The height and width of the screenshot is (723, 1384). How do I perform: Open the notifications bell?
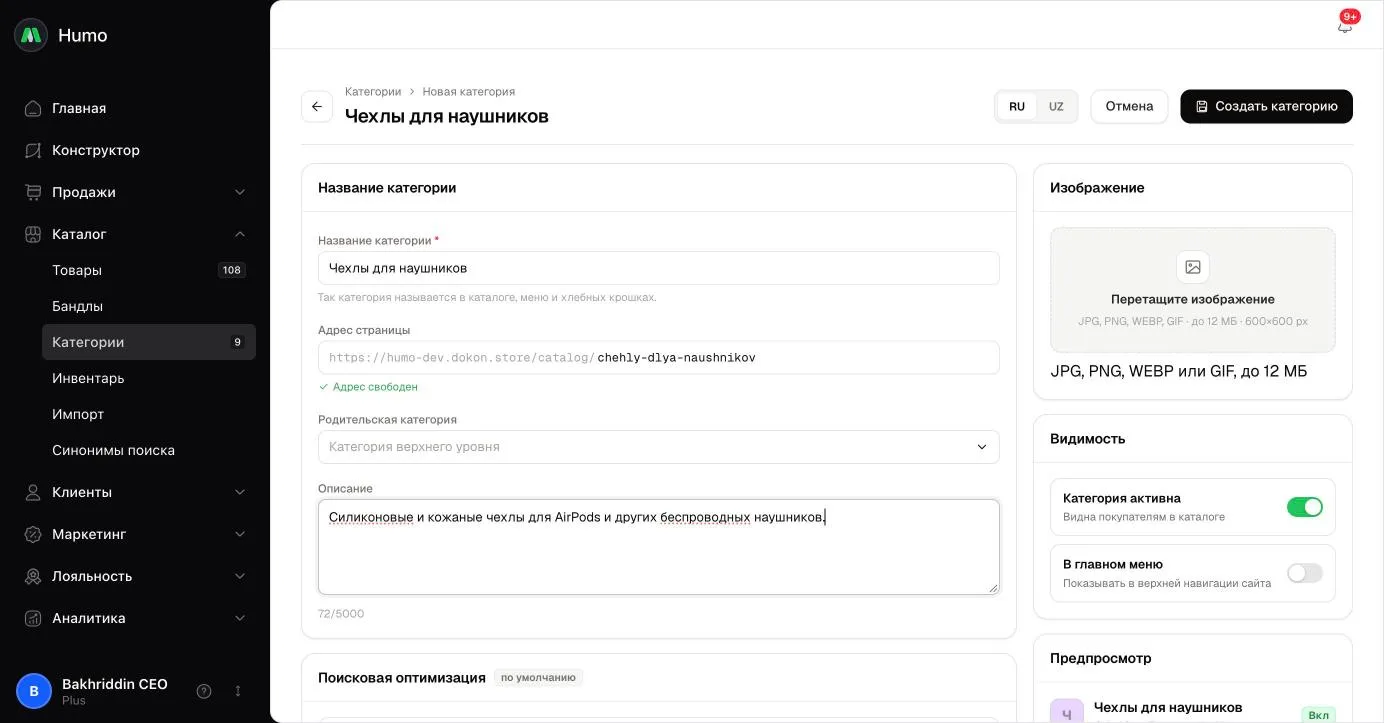(1345, 26)
